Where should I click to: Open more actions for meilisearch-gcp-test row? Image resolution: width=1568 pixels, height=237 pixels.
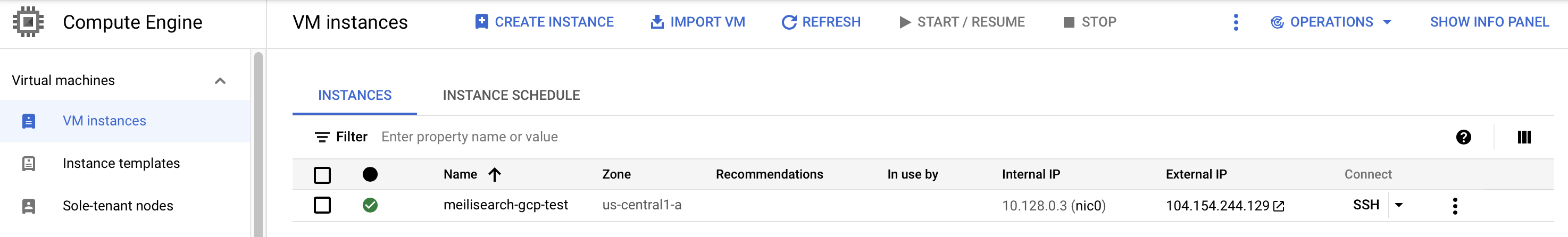[x=1455, y=206]
